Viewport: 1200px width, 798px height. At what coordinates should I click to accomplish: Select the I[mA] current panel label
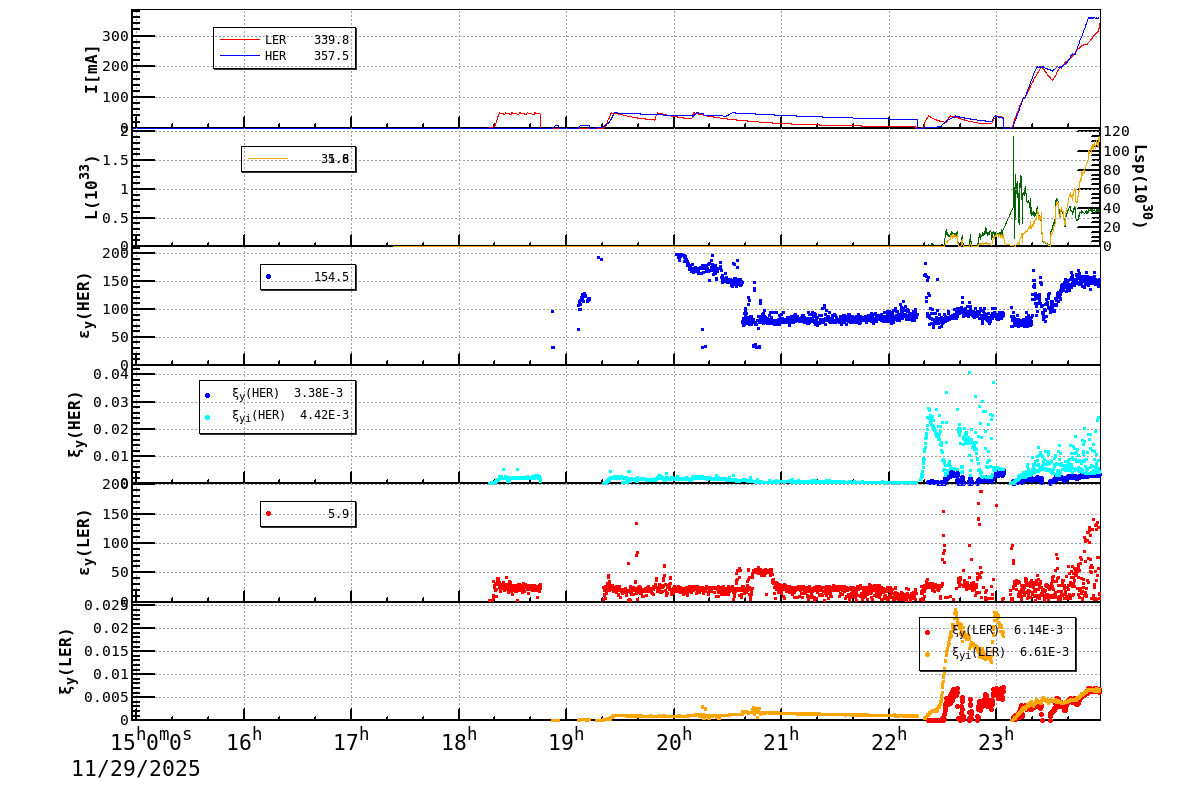coord(92,70)
